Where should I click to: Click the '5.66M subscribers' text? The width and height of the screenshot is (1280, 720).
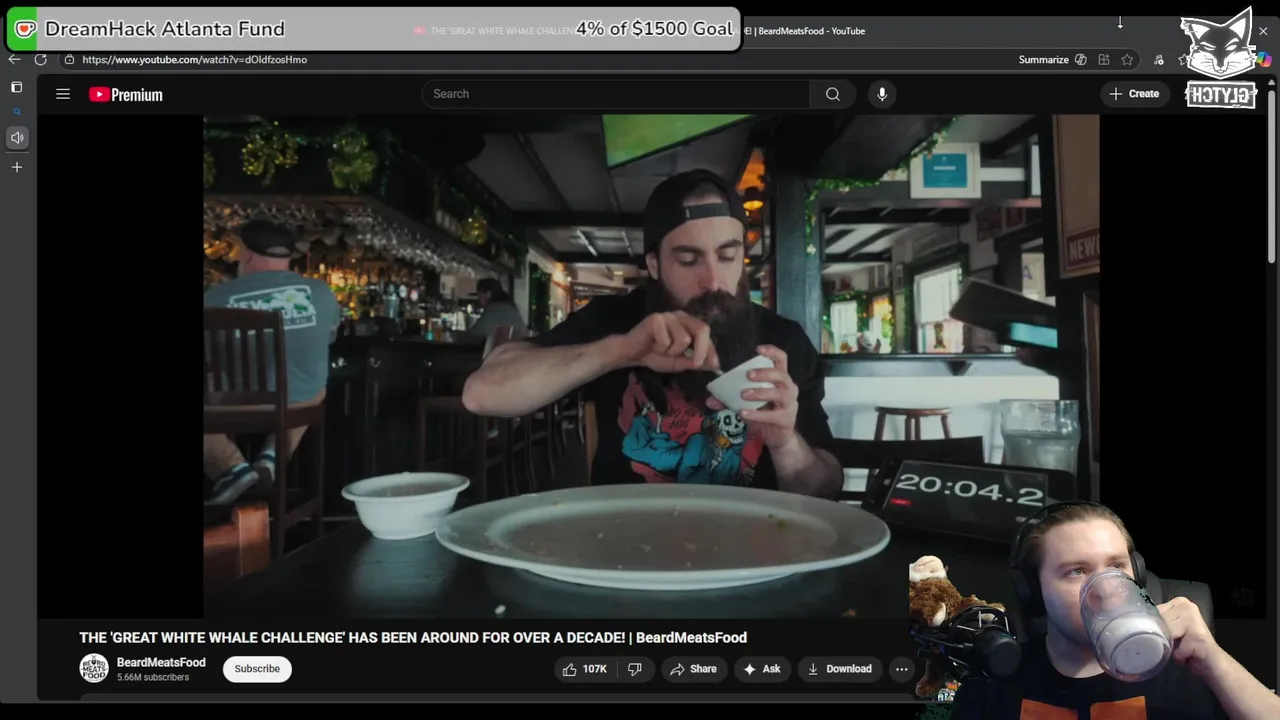(x=153, y=678)
